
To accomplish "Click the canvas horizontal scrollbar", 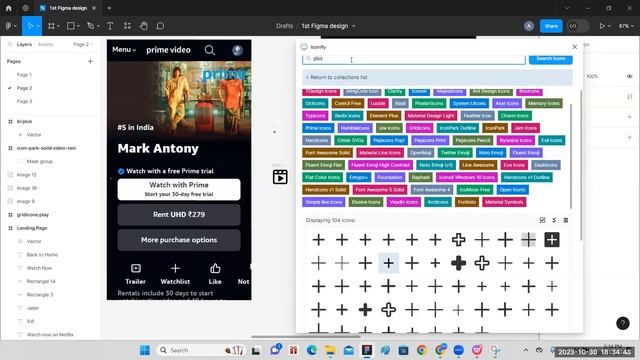I will coord(306,337).
